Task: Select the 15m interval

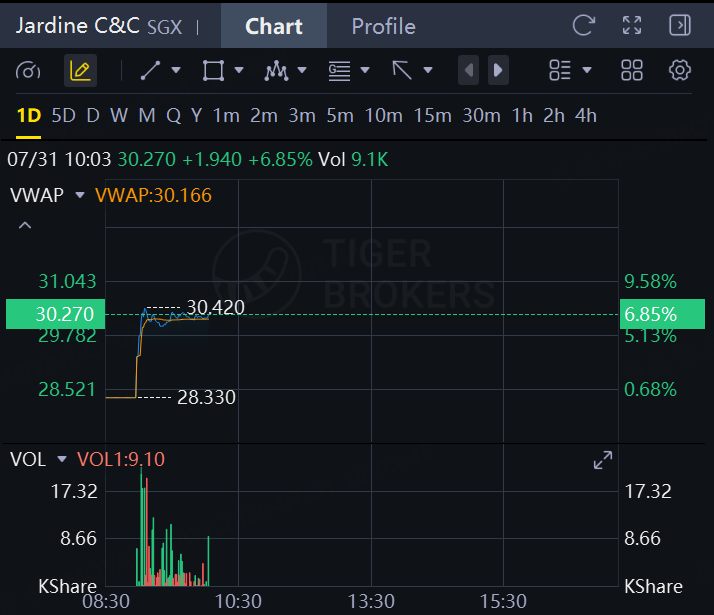Action: click(432, 116)
